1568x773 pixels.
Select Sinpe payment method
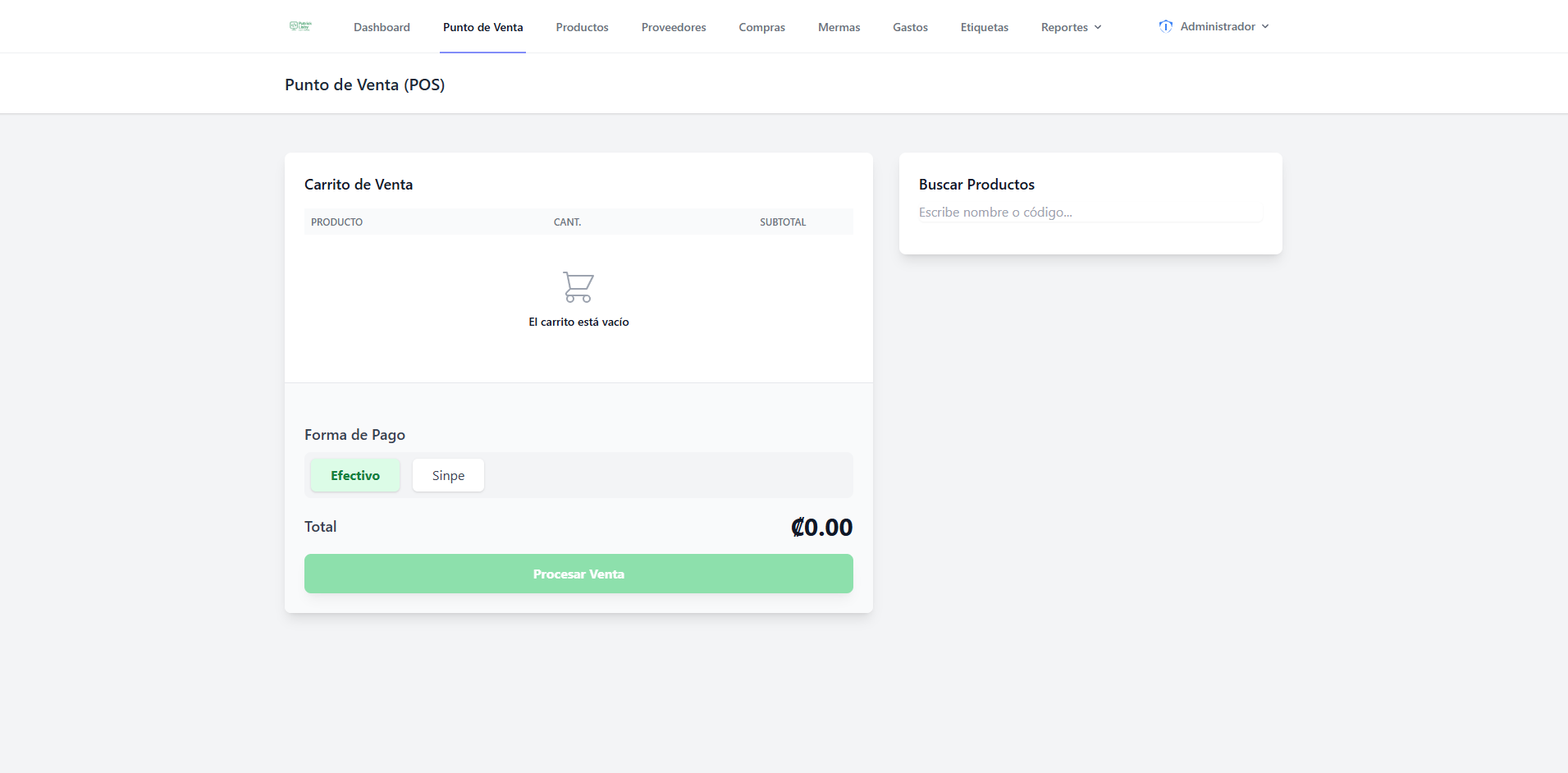(448, 475)
